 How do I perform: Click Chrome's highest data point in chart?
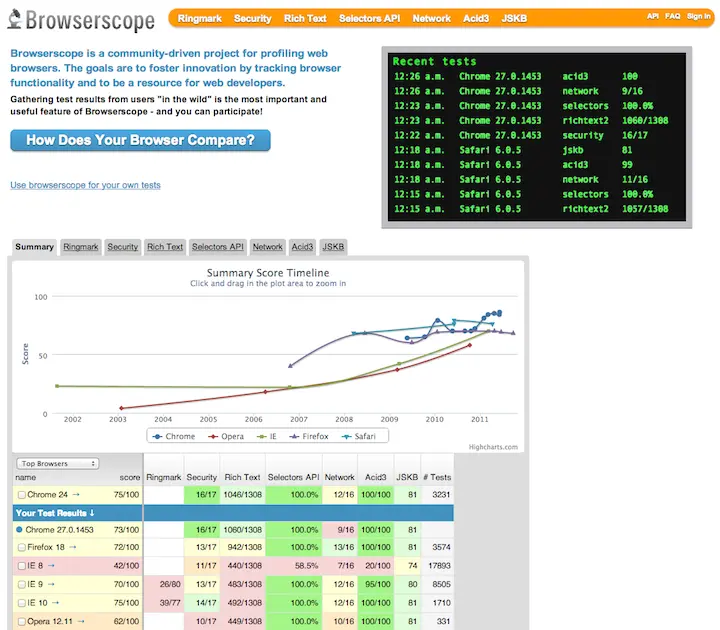[x=500, y=312]
